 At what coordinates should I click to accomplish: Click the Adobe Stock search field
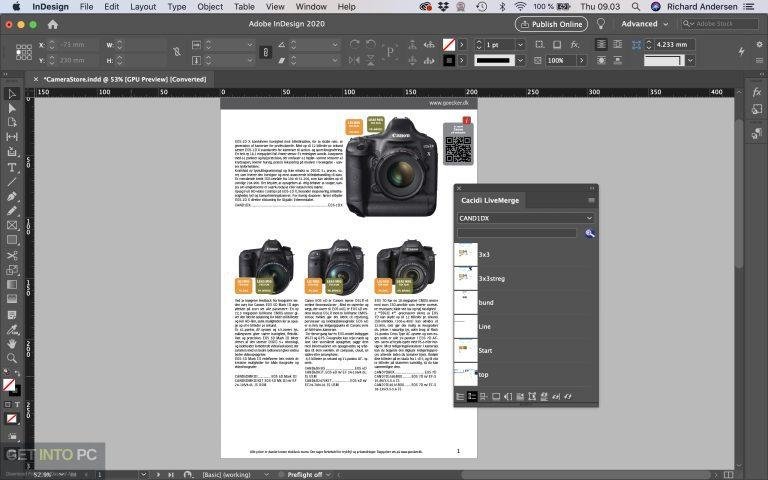pyautogui.click(x=720, y=24)
